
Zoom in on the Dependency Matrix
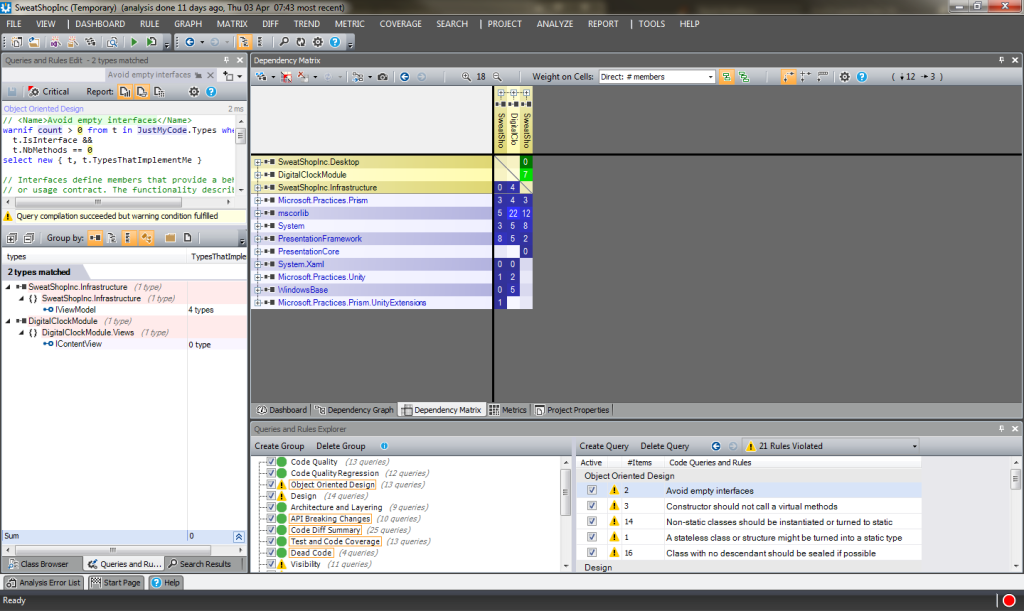click(x=466, y=76)
